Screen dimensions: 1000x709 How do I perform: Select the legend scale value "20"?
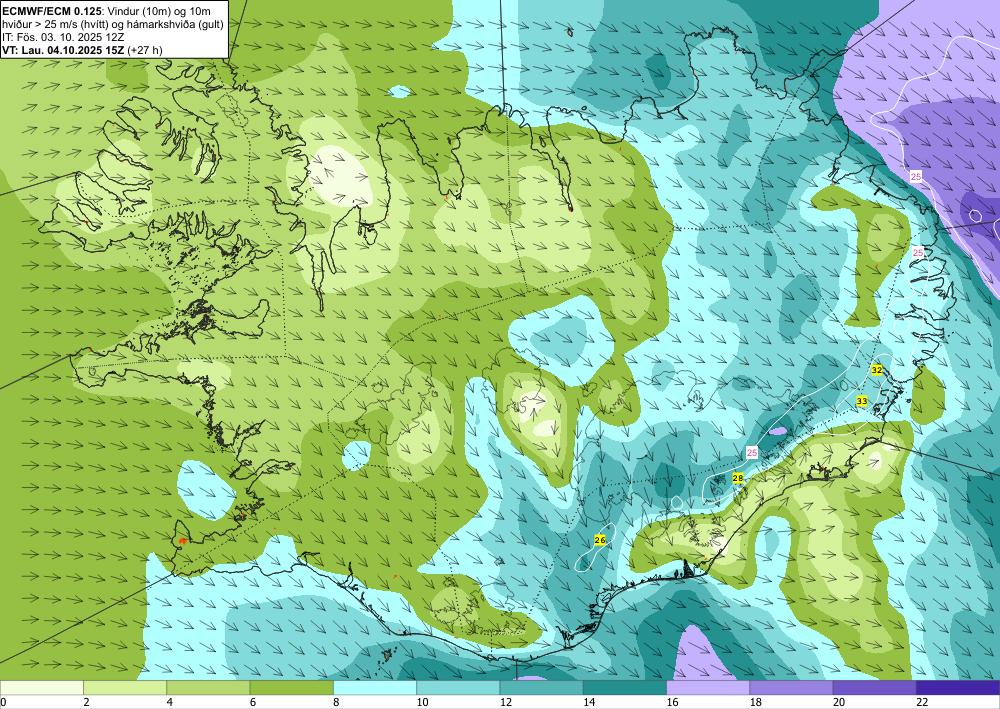(839, 702)
